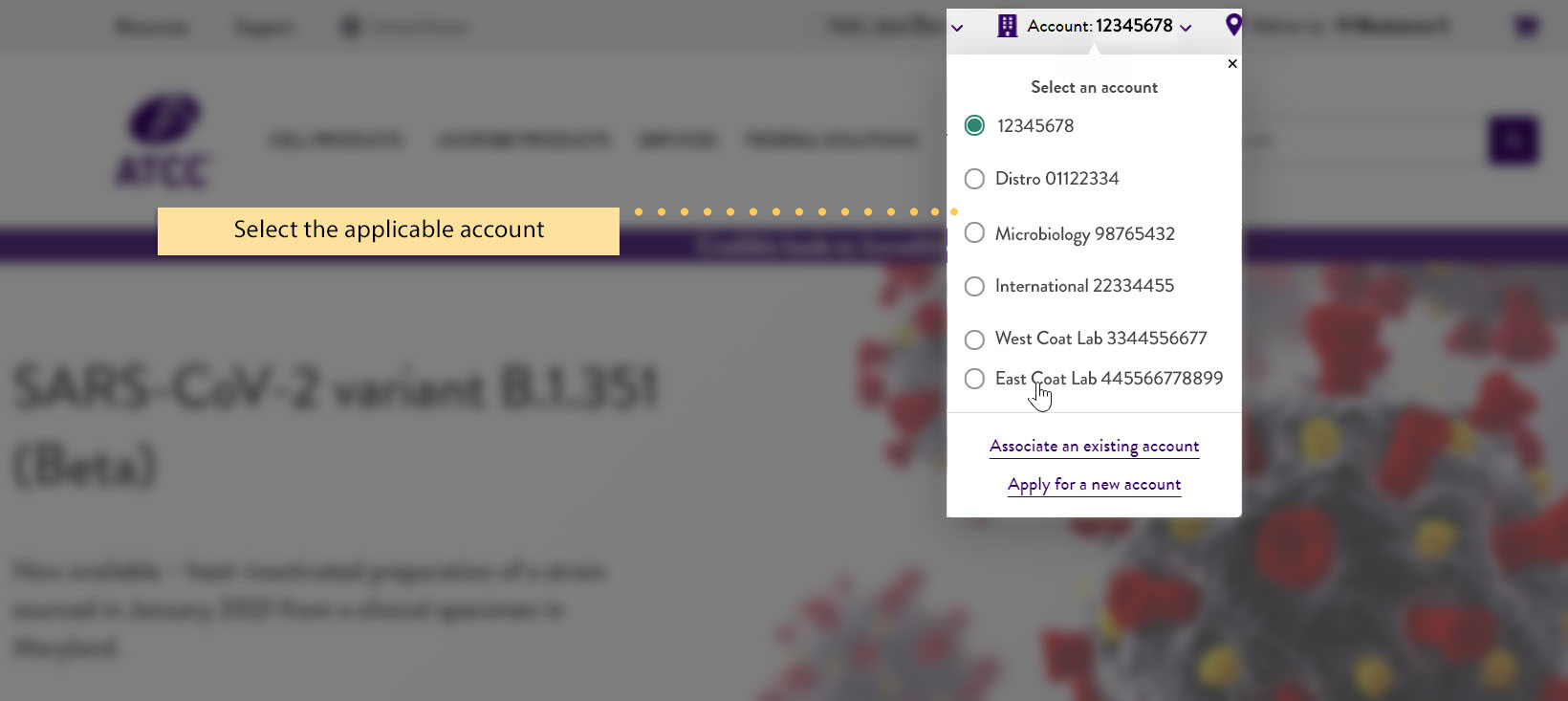
Task: Choose the East Coat Lab 445566778899 account
Action: tap(974, 379)
